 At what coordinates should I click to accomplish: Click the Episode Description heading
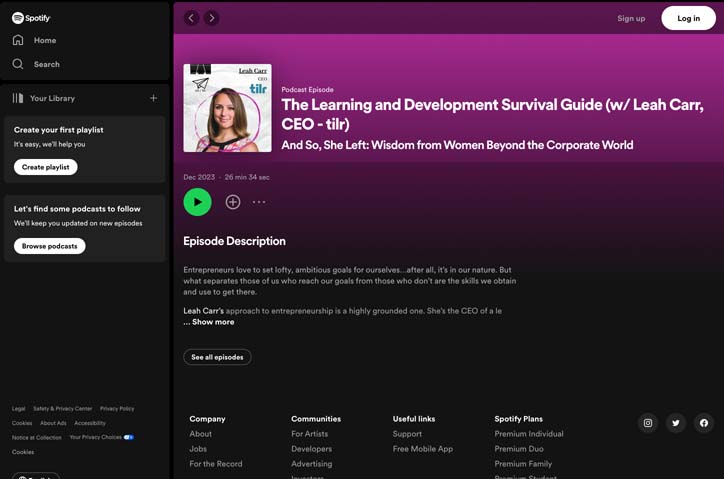click(x=234, y=241)
